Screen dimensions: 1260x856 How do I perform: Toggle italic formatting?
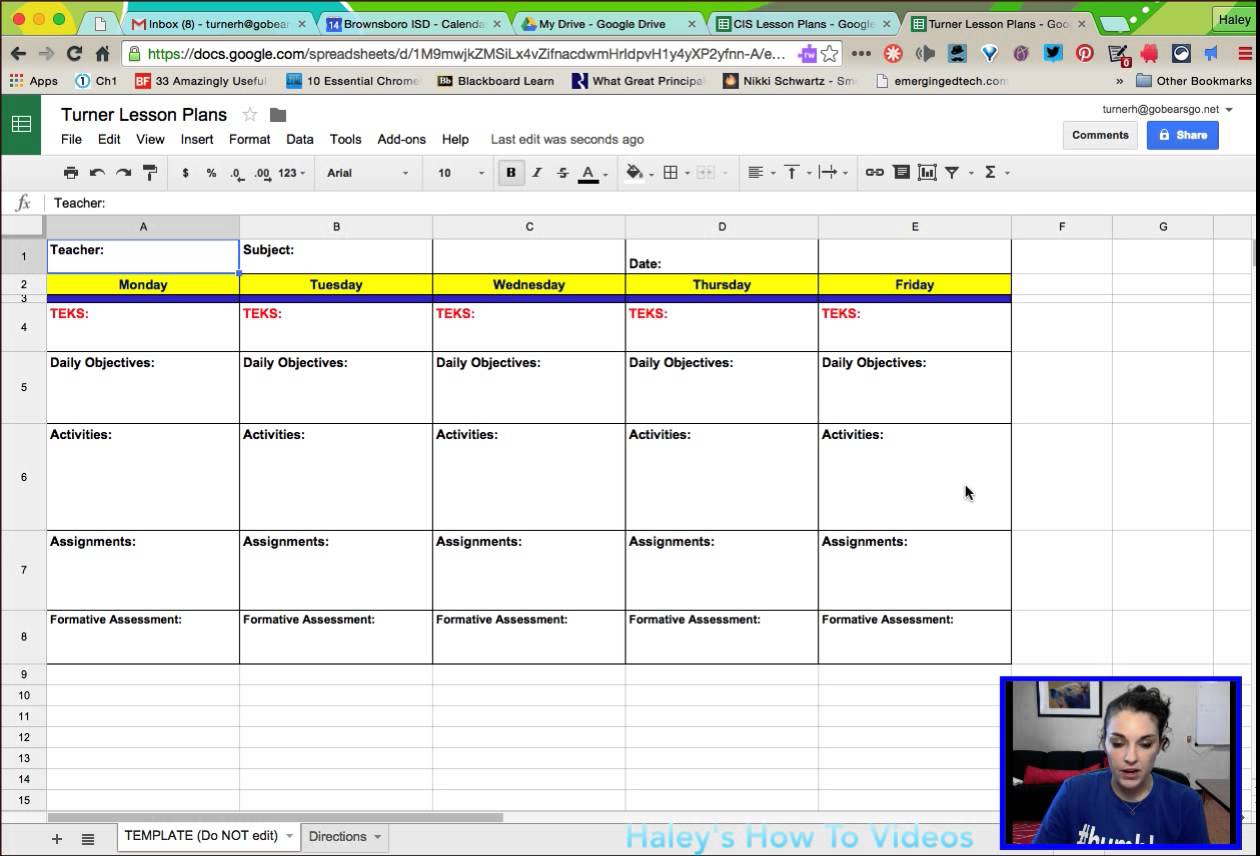click(x=537, y=173)
